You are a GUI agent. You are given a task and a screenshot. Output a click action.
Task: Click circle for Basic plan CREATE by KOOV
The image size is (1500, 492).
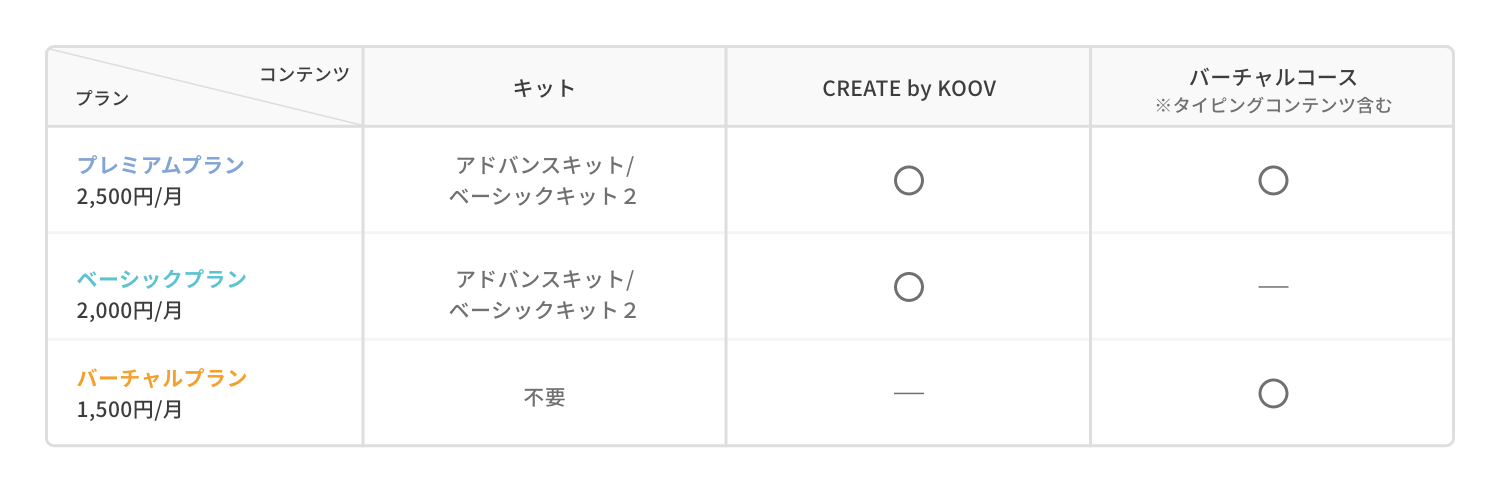point(908,287)
